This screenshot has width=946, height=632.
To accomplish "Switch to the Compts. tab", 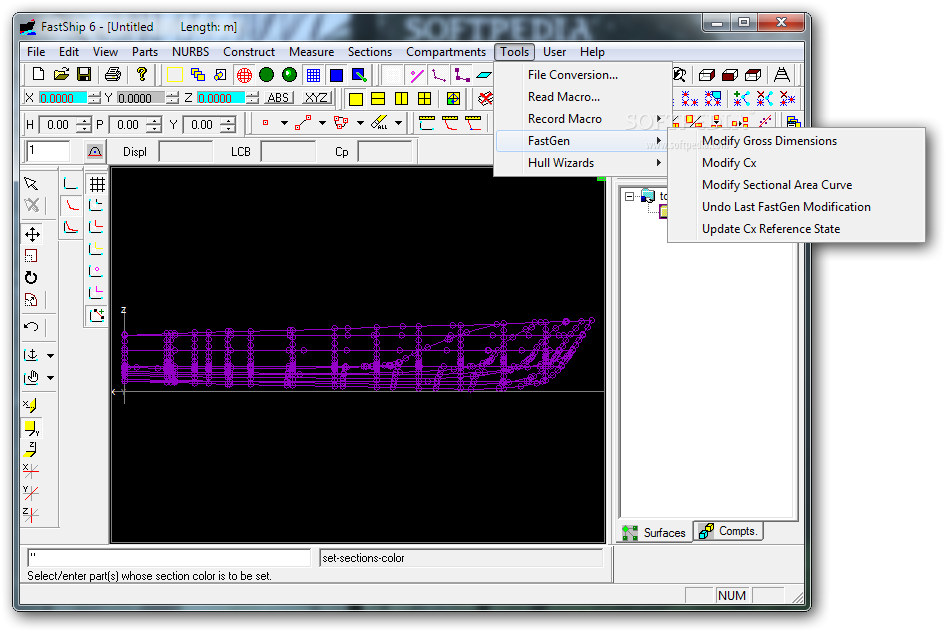I will (x=728, y=531).
